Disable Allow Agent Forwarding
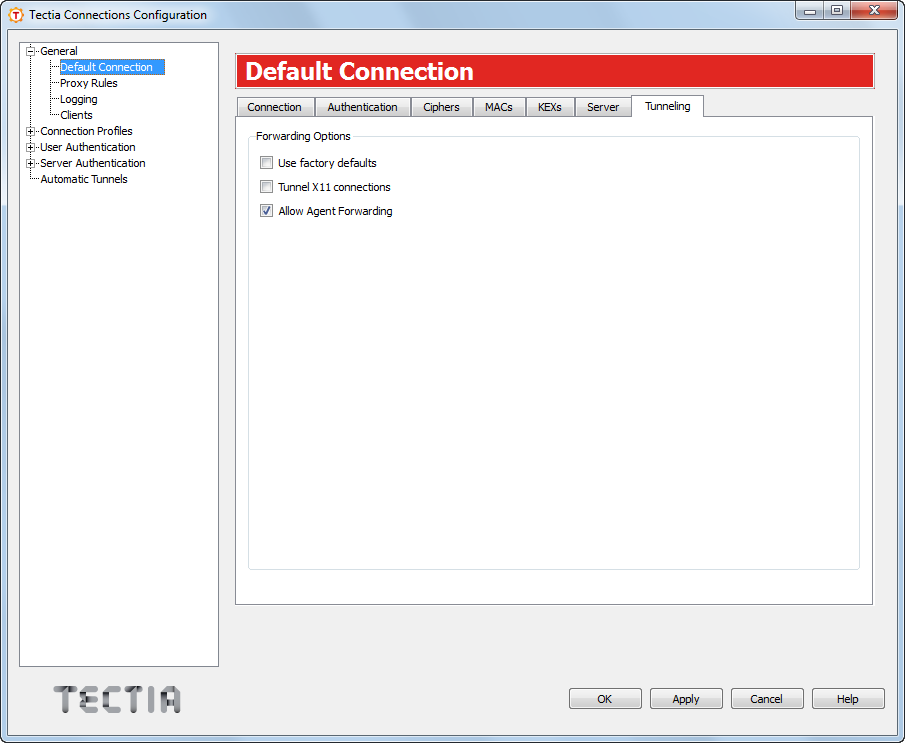The height and width of the screenshot is (743, 905). click(x=266, y=210)
